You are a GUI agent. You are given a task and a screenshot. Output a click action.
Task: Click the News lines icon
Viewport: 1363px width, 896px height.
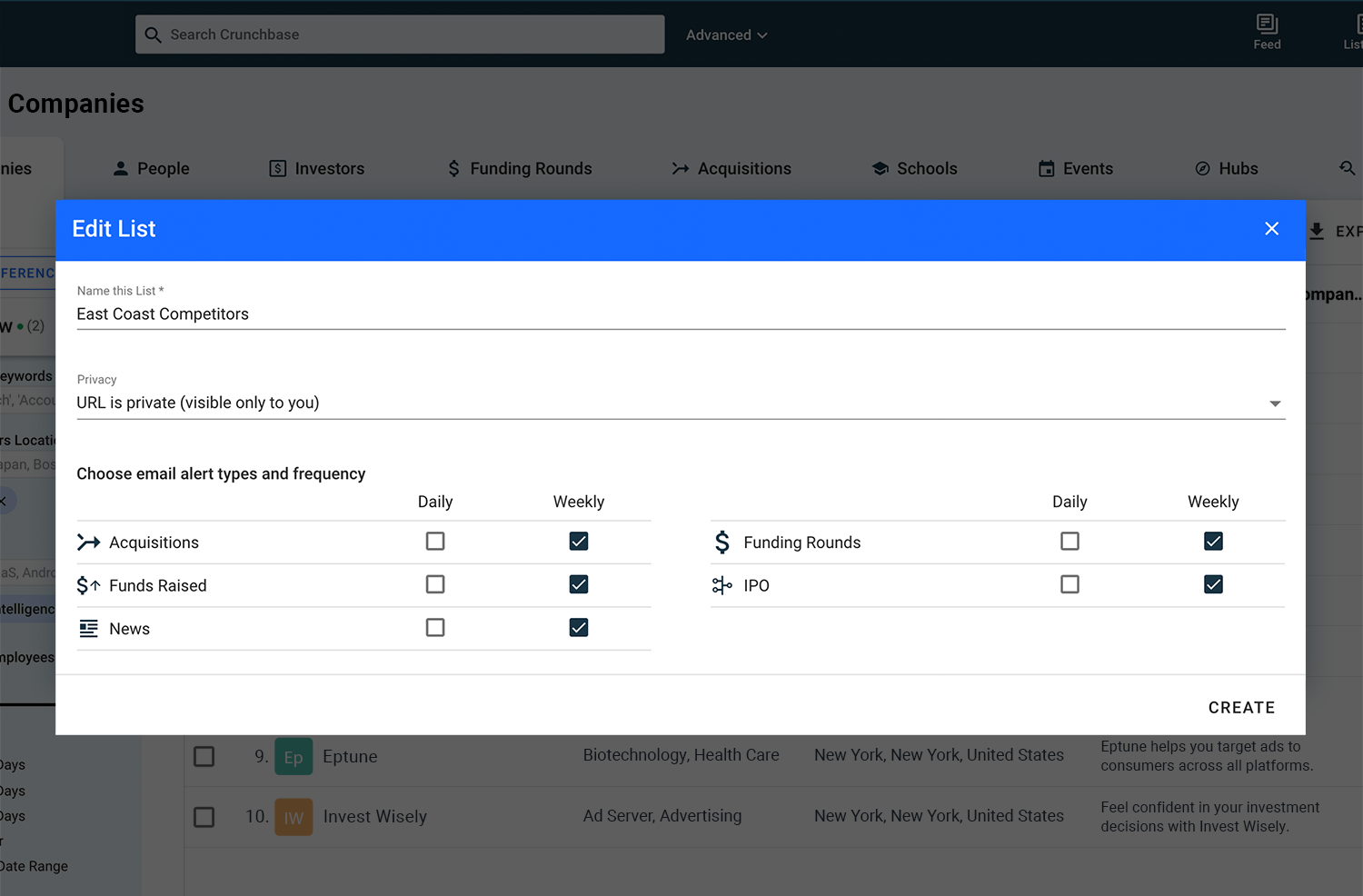coord(88,629)
